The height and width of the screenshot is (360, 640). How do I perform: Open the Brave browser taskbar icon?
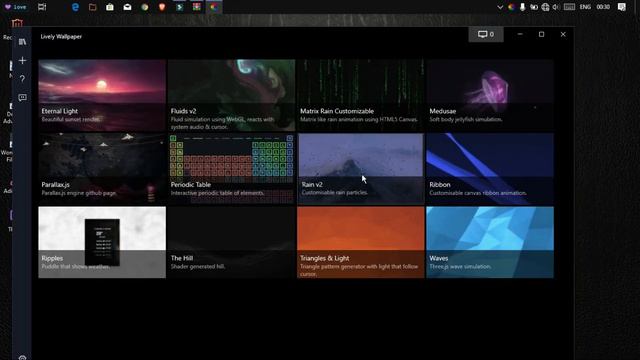[162, 7]
